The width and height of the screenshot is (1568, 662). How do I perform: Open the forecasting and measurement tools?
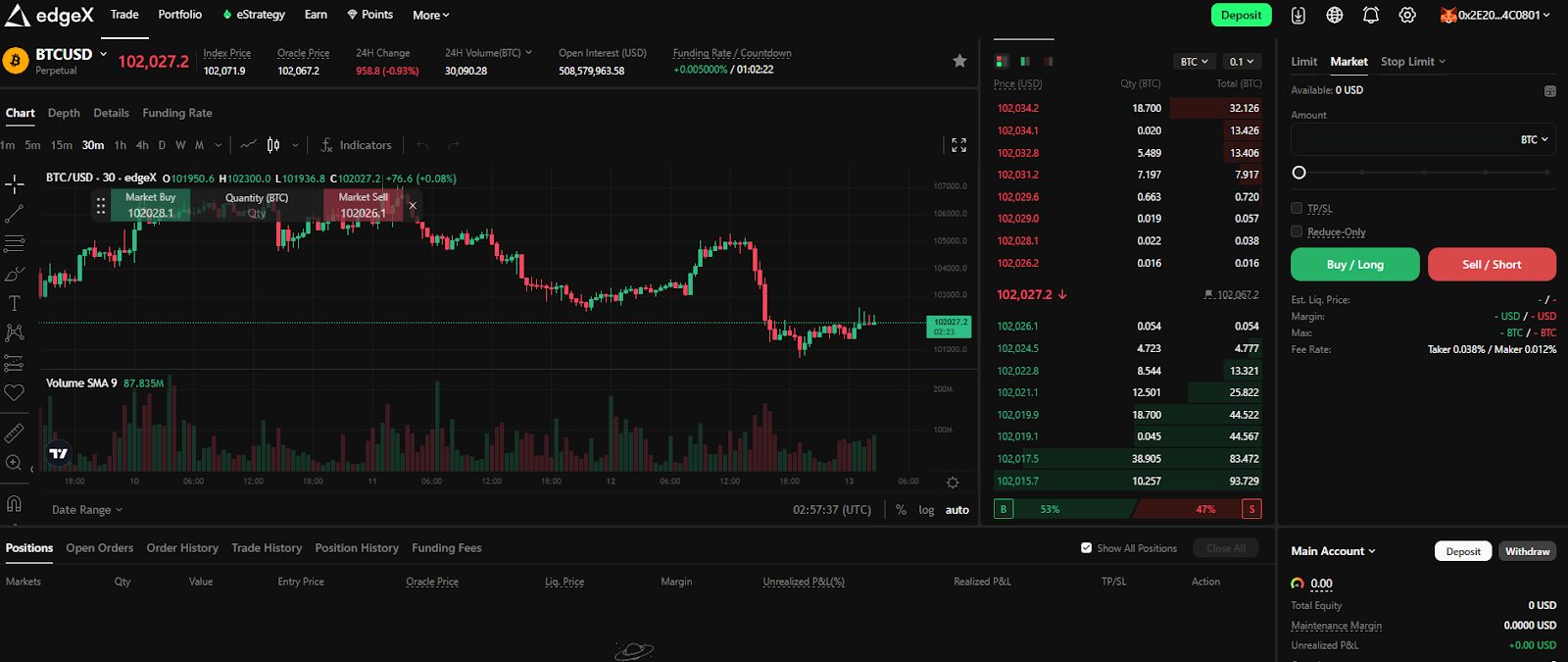pos(15,364)
